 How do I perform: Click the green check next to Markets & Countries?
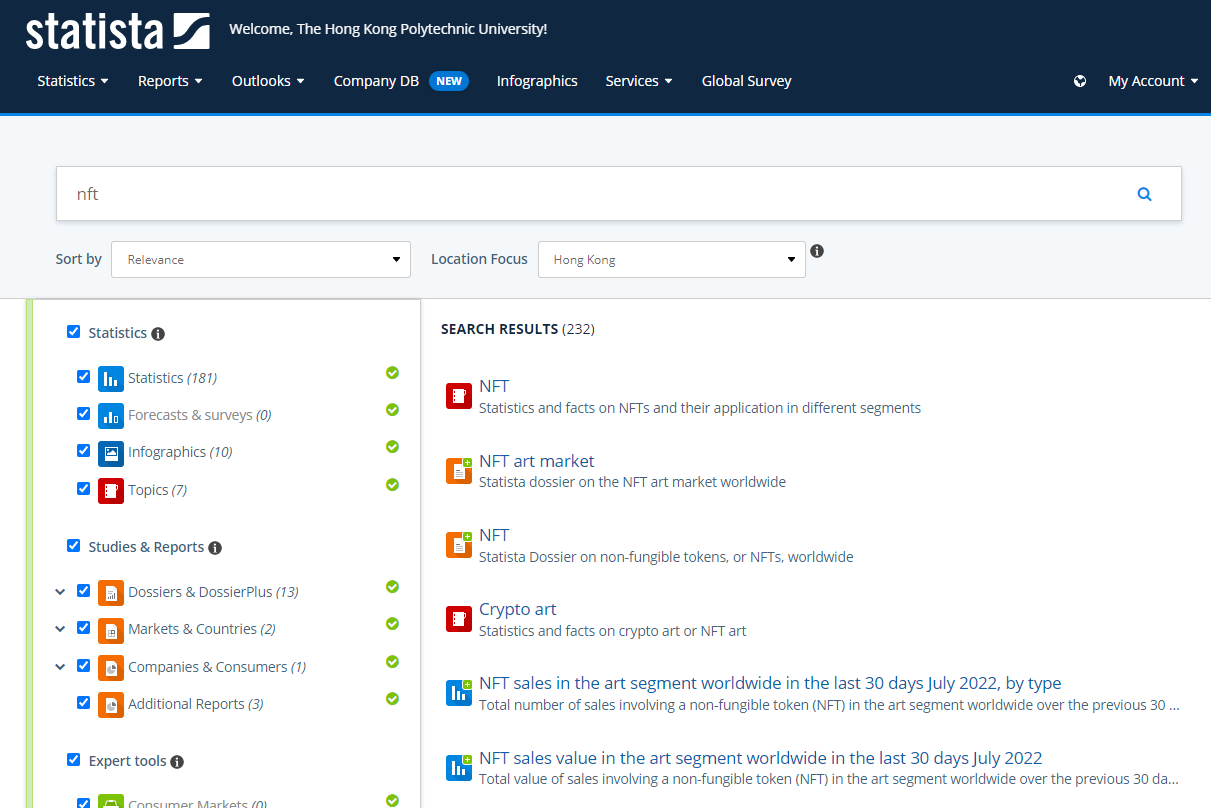tap(392, 624)
